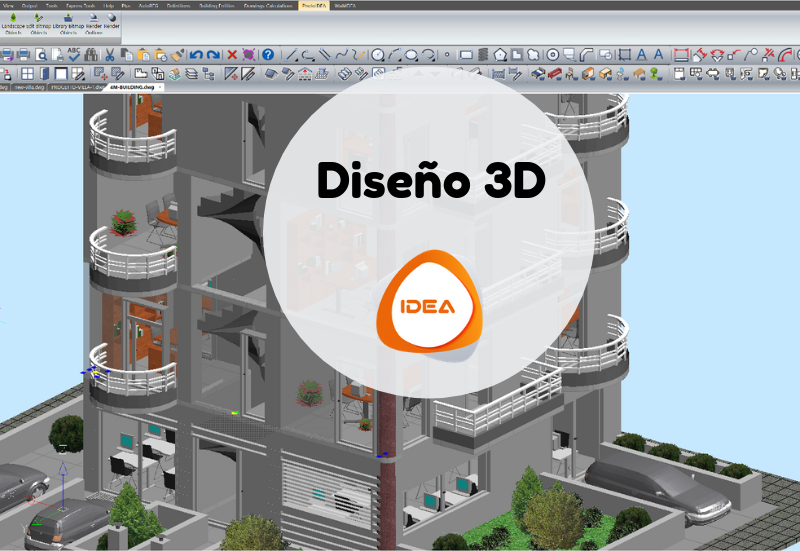
Task: Open the Building Entities menu tab
Action: click(x=216, y=6)
